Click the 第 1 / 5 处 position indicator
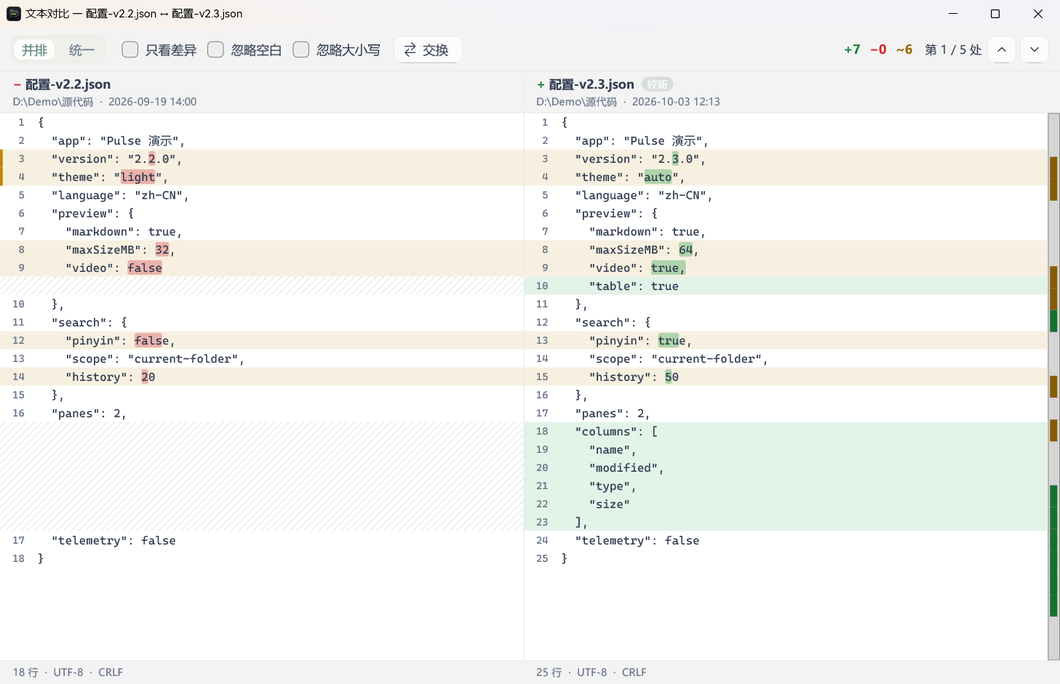1060x684 pixels. (953, 50)
